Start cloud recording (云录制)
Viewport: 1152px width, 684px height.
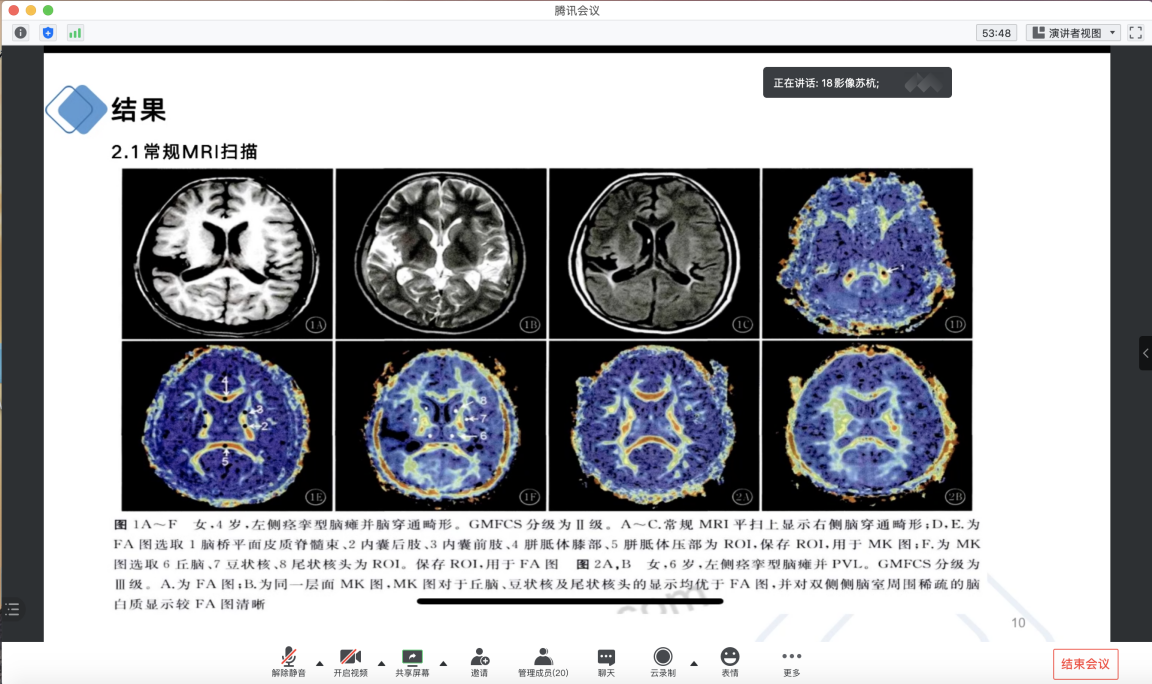662,658
